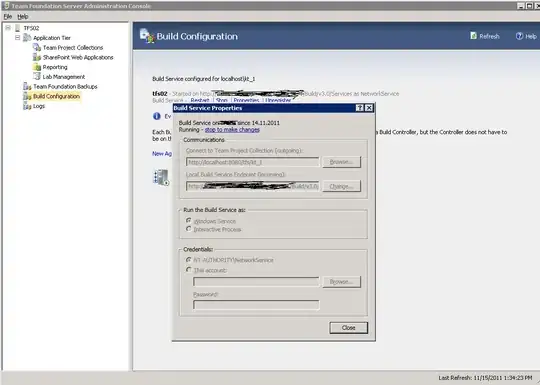
Task: Click the Refresh icon in header
Action: click(x=474, y=36)
